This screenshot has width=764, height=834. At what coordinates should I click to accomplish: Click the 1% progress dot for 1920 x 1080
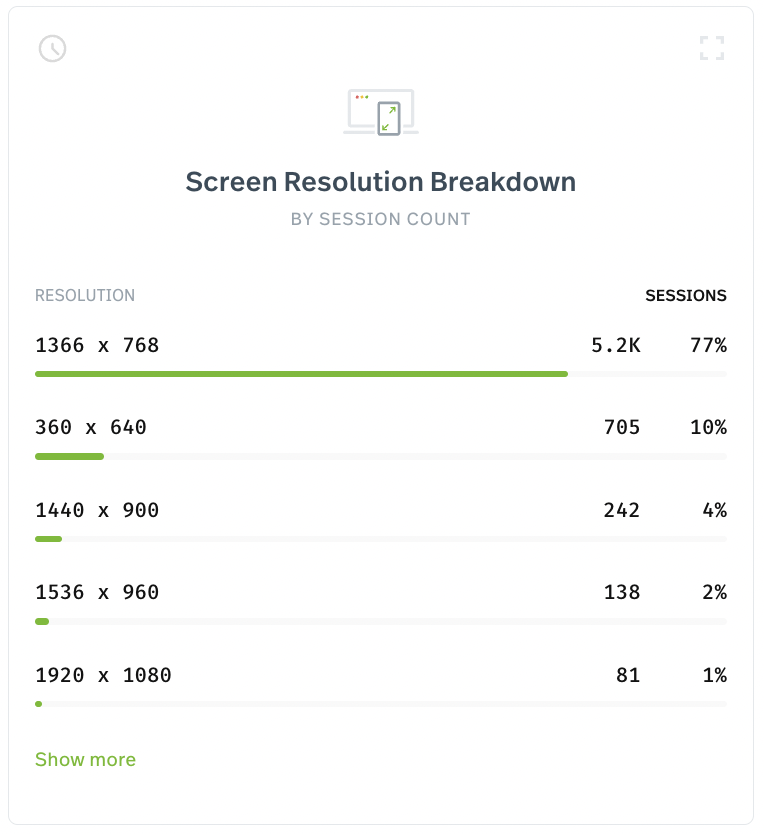(x=38, y=704)
